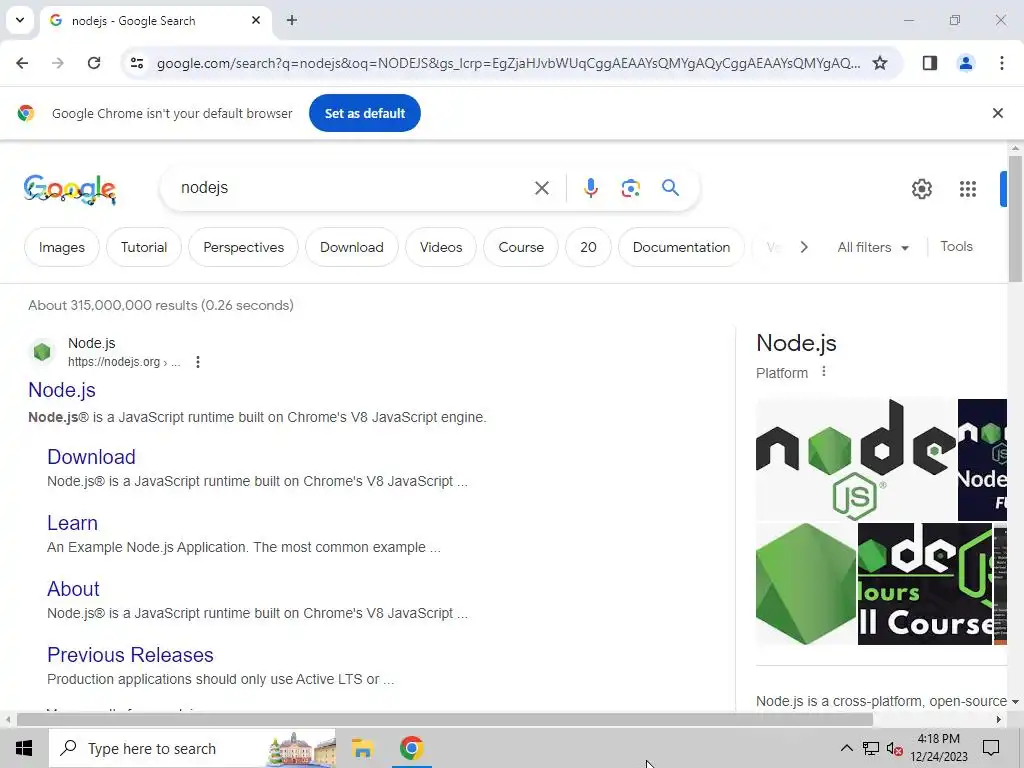
Task: Click the vertical page scrollbar thumb
Action: (1015, 219)
